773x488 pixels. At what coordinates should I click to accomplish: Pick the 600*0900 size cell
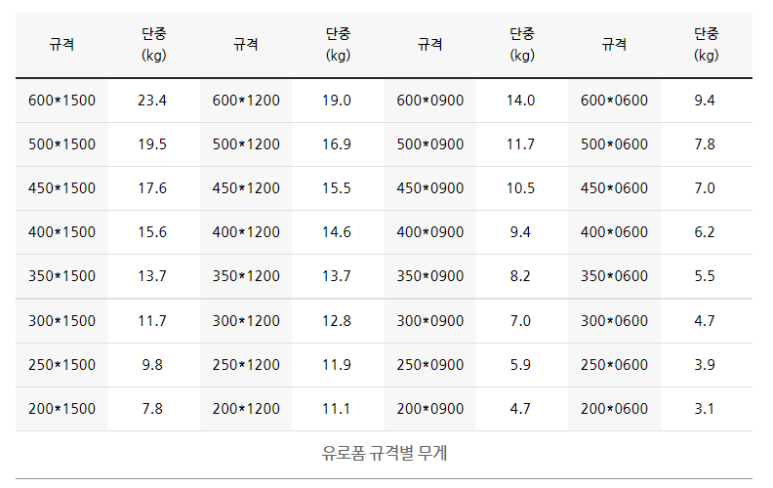coord(430,101)
